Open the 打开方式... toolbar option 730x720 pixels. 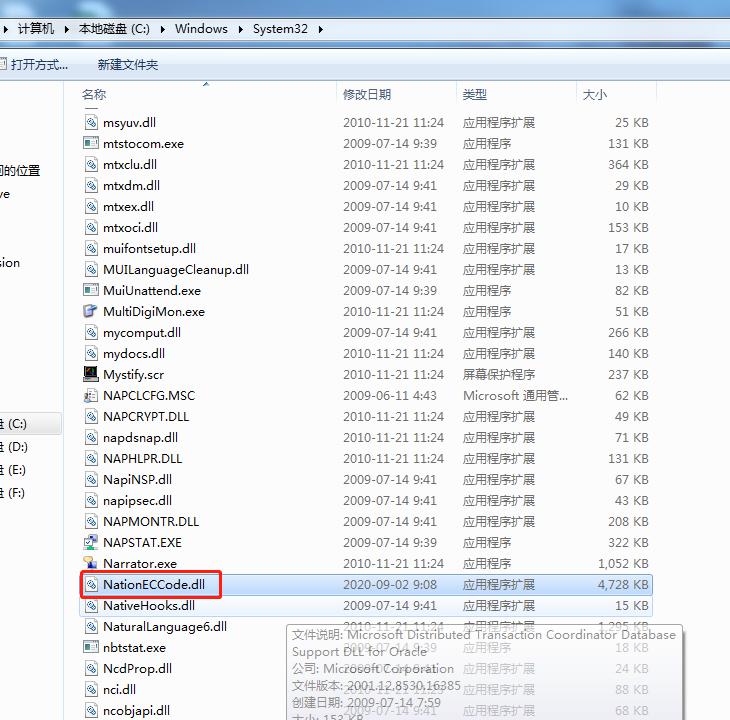click(x=38, y=65)
